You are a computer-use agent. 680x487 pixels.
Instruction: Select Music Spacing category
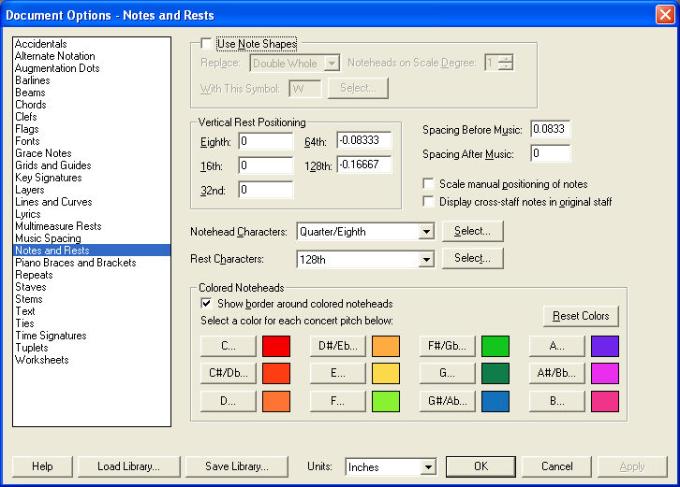(x=48, y=238)
